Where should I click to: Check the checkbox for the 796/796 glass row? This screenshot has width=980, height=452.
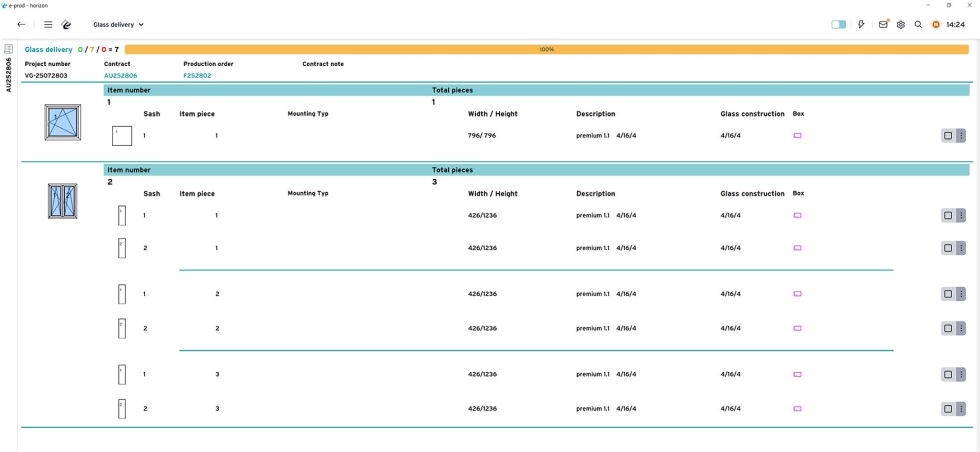click(947, 136)
